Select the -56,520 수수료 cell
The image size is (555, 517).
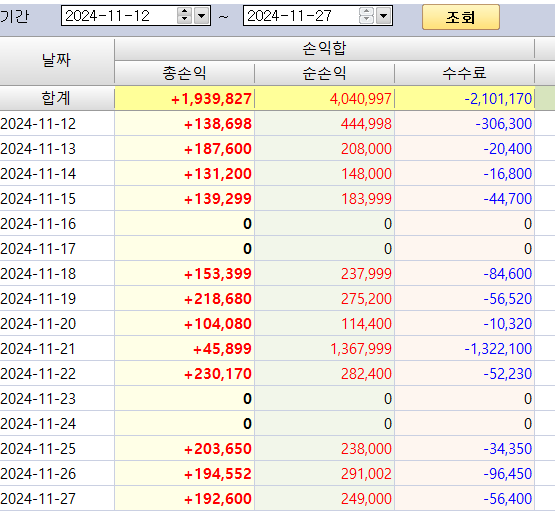[464, 299]
